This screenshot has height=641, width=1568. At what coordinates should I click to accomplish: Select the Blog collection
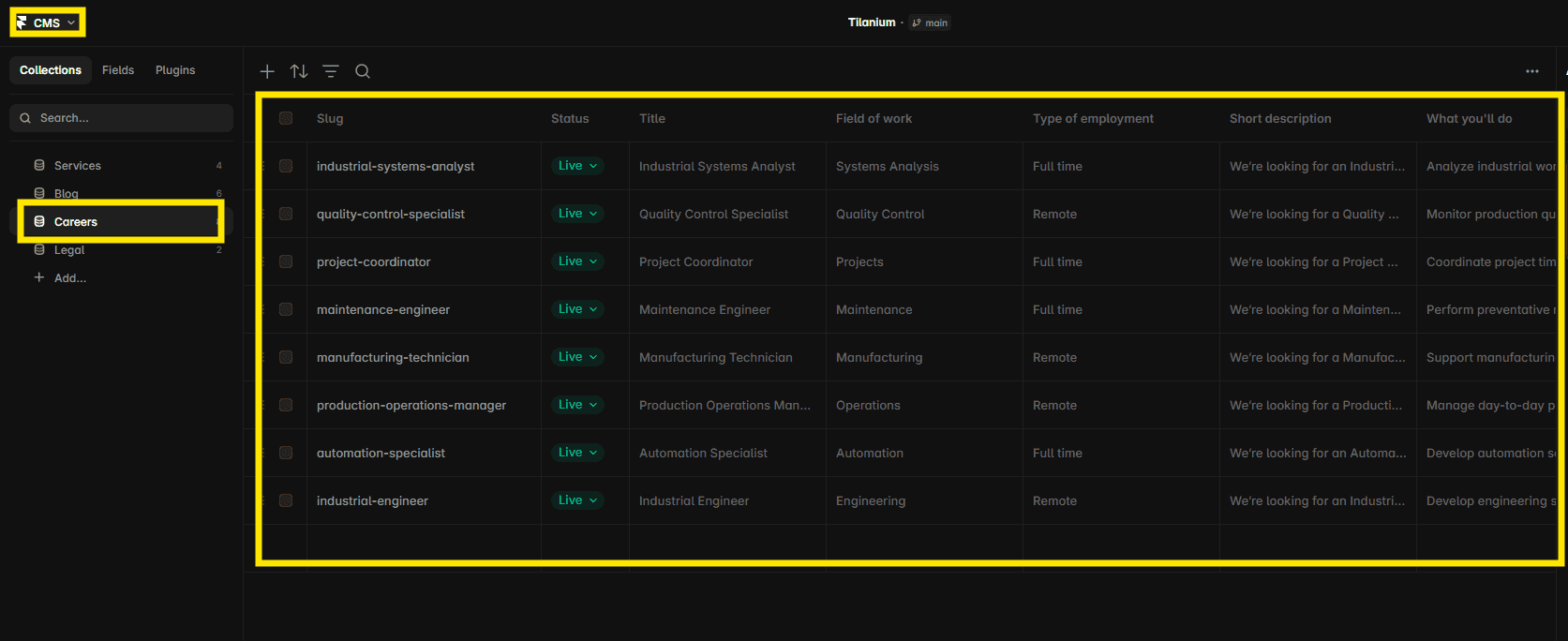coord(122,194)
